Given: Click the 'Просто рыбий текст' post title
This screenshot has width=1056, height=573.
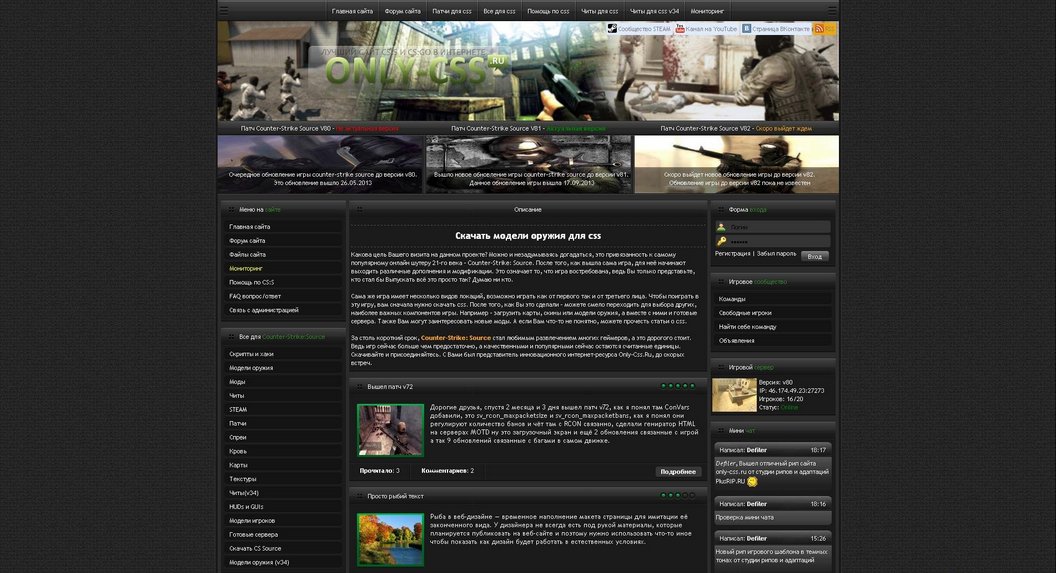Looking at the screenshot, I should pyautogui.click(x=395, y=496).
